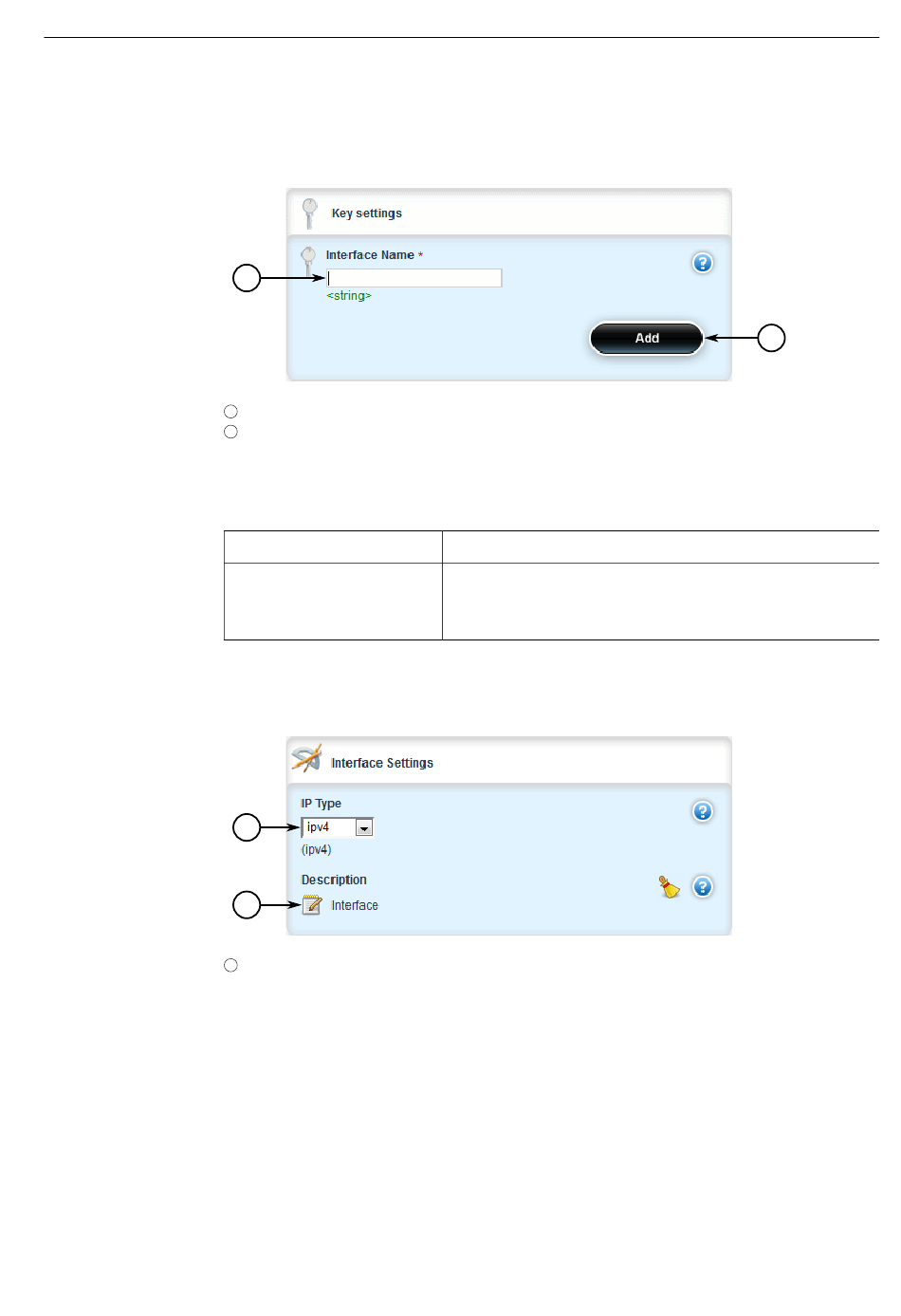Click the broom icon to clear Description

(670, 887)
